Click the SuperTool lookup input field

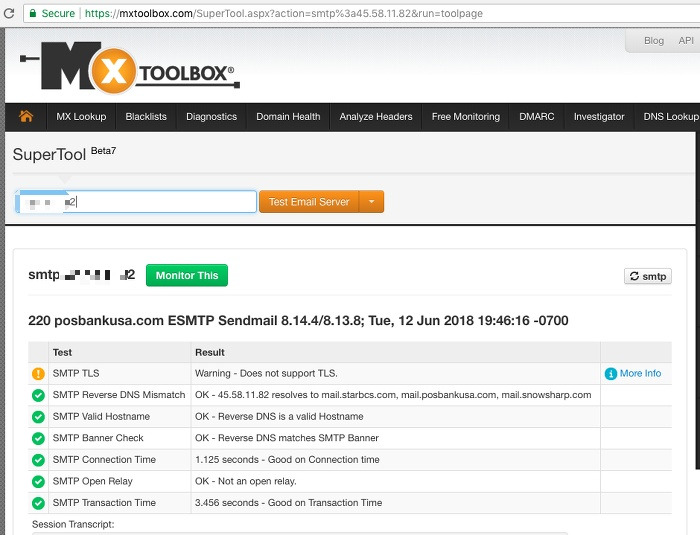[x=136, y=202]
